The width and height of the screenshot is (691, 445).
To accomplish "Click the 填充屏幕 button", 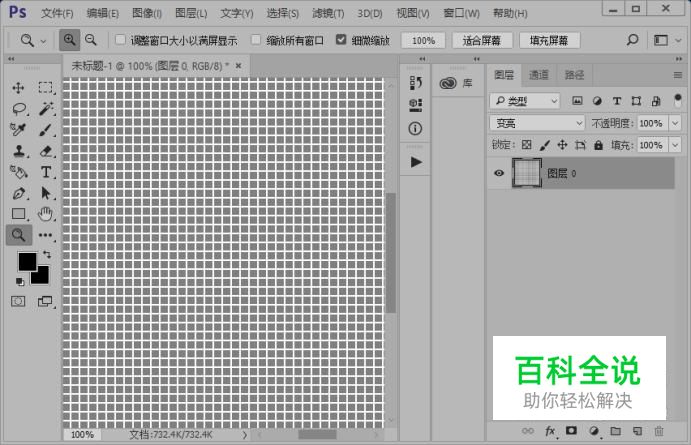I will point(549,41).
